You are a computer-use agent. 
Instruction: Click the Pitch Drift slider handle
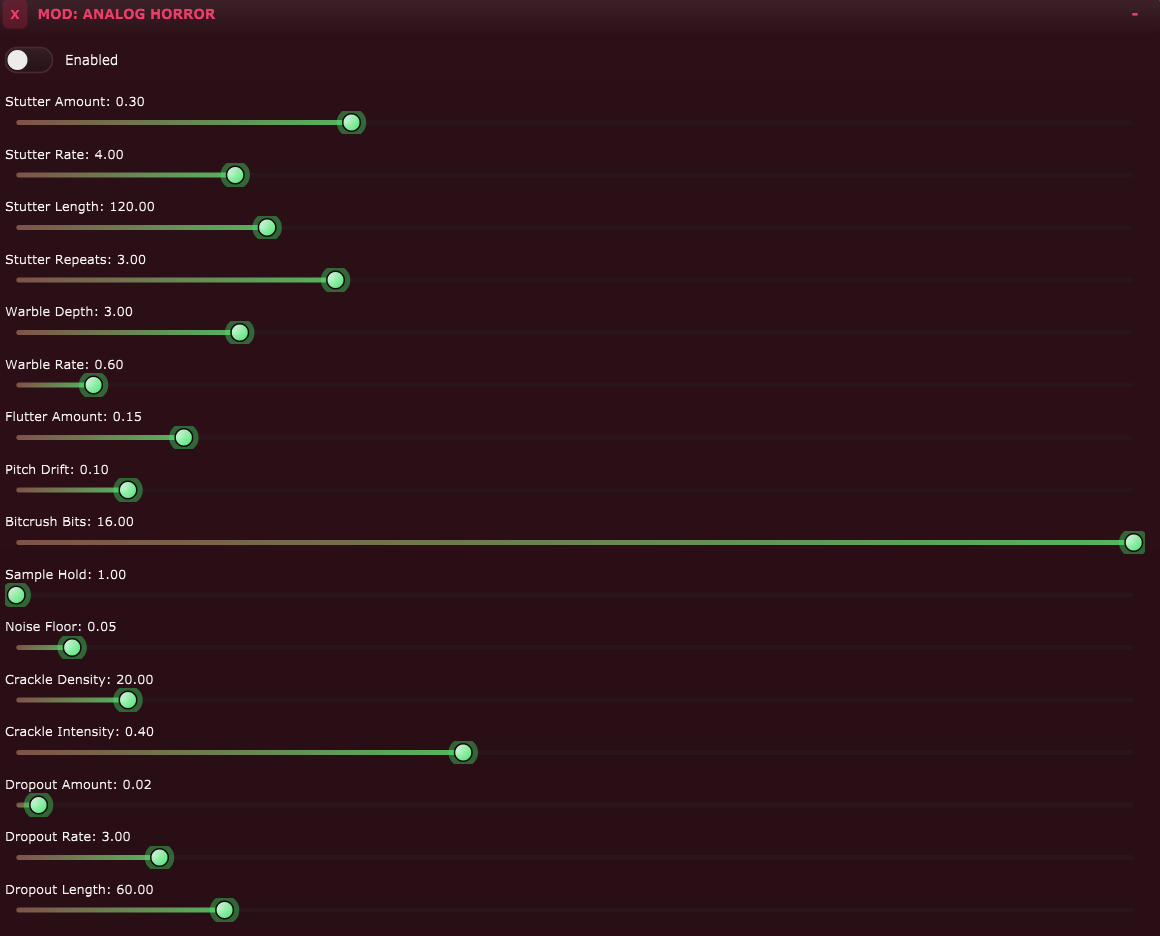click(x=128, y=490)
